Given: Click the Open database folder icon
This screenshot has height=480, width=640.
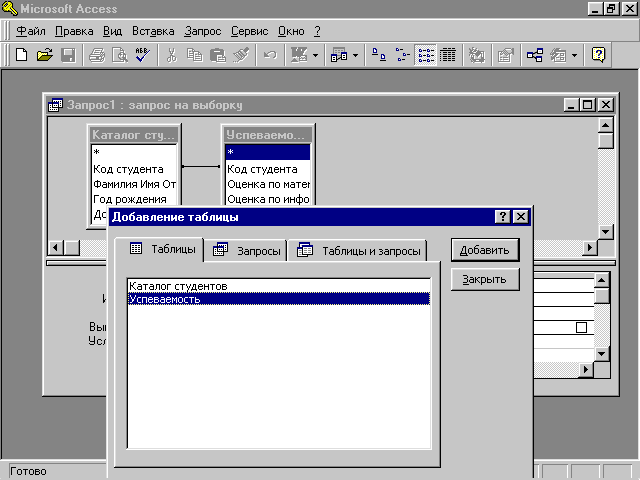Looking at the screenshot, I should (45, 55).
